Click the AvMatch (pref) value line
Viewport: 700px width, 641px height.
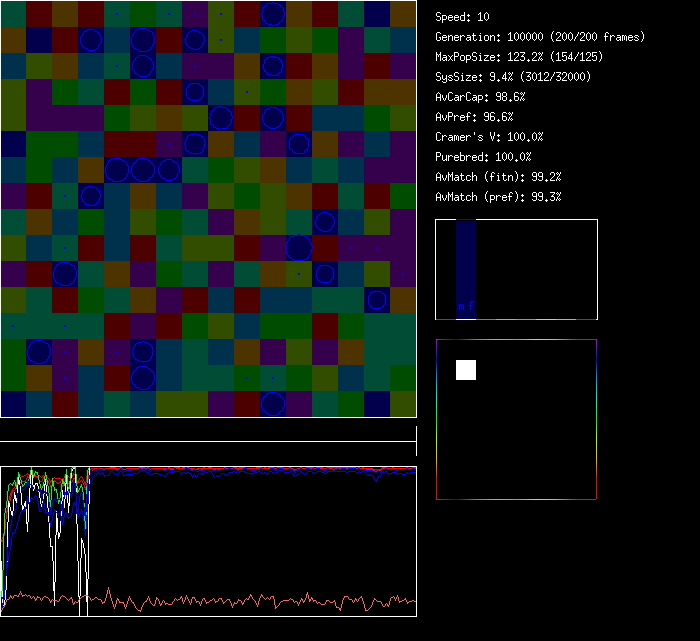pyautogui.click(x=499, y=197)
